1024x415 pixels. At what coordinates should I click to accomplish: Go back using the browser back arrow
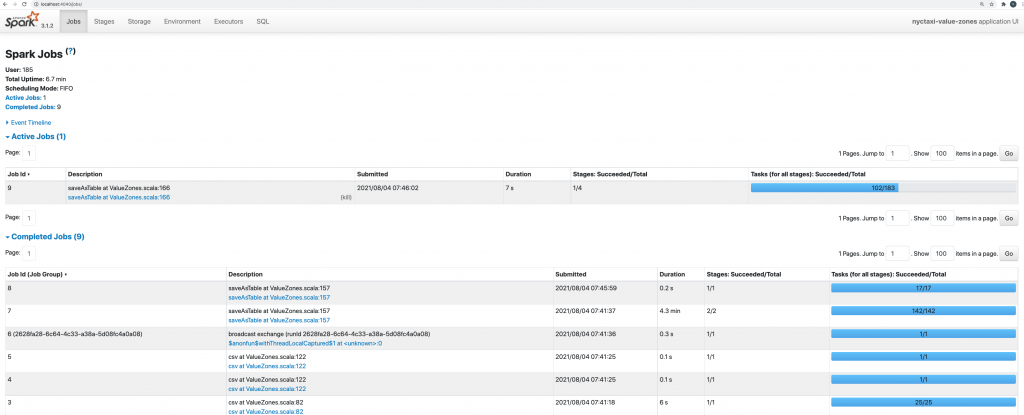[5, 4]
